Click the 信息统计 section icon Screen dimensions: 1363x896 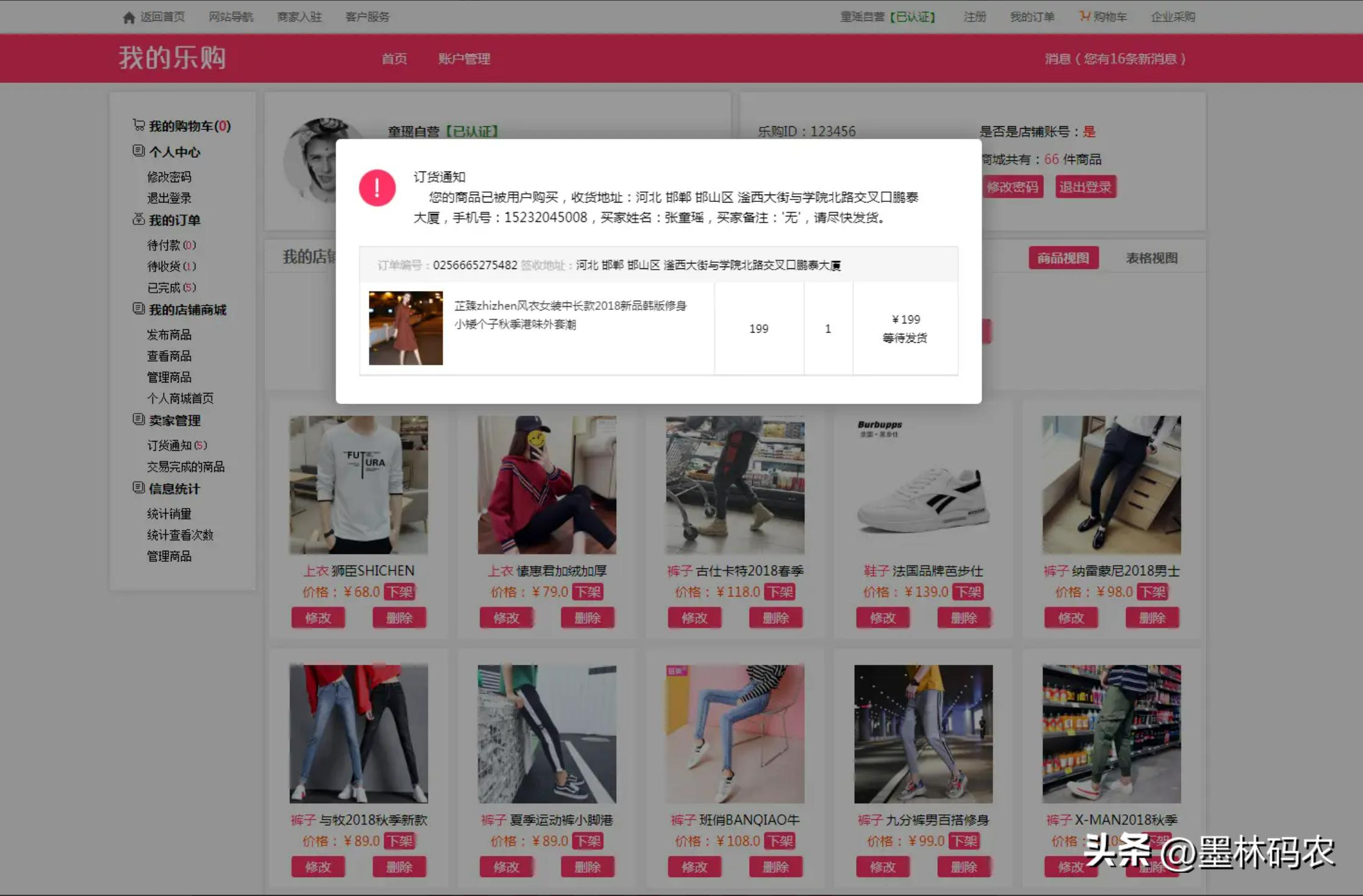point(138,488)
